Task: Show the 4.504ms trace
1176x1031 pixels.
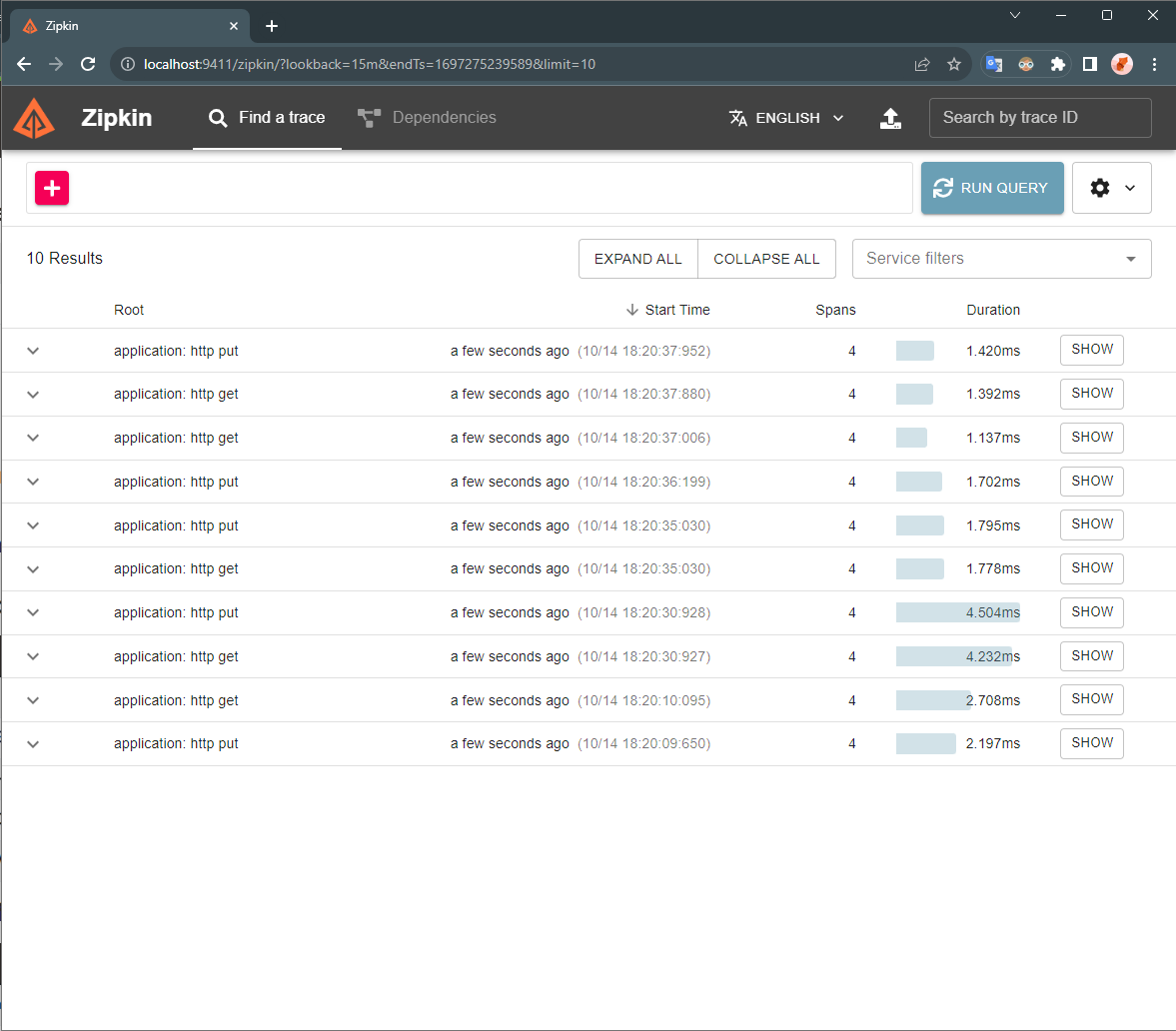Action: tap(1091, 611)
